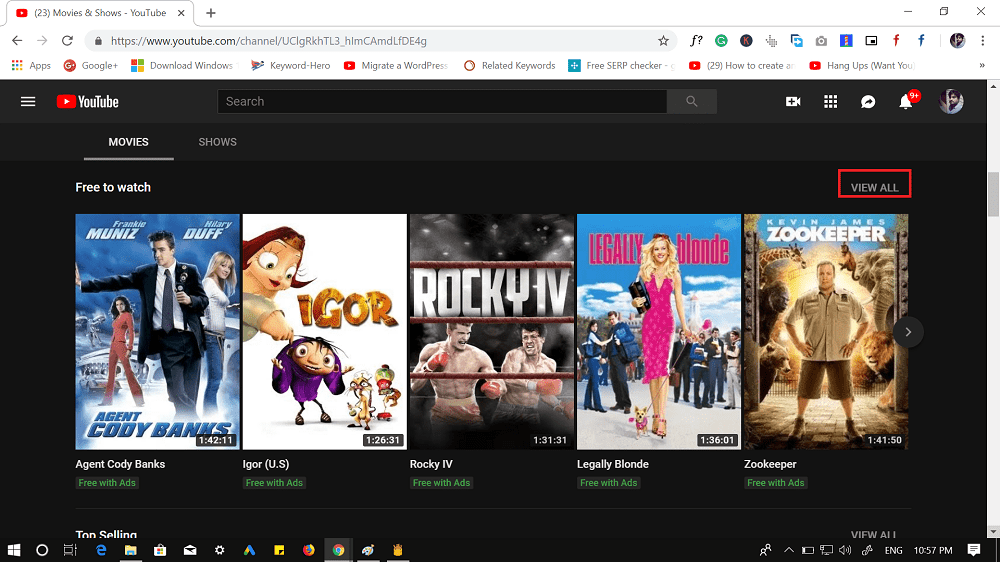1000x562 pixels.
Task: Open the create video camera icon
Action: (793, 101)
